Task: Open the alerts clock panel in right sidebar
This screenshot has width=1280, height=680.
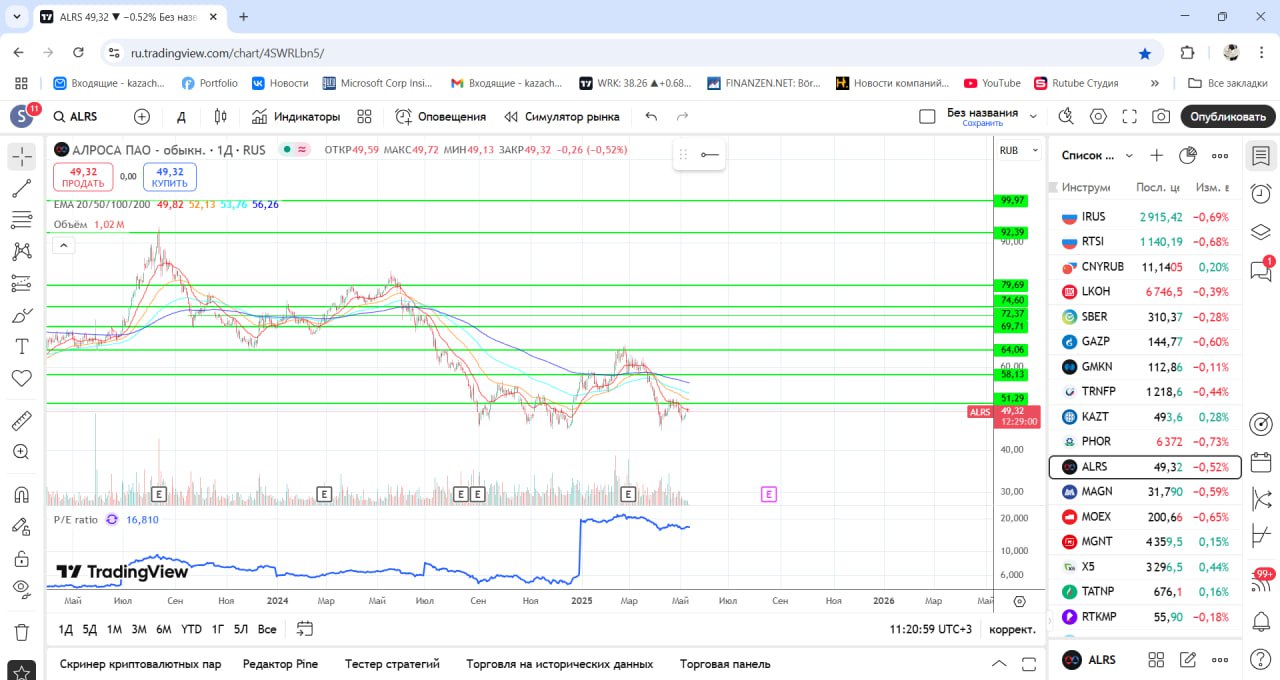Action: coord(1260,194)
